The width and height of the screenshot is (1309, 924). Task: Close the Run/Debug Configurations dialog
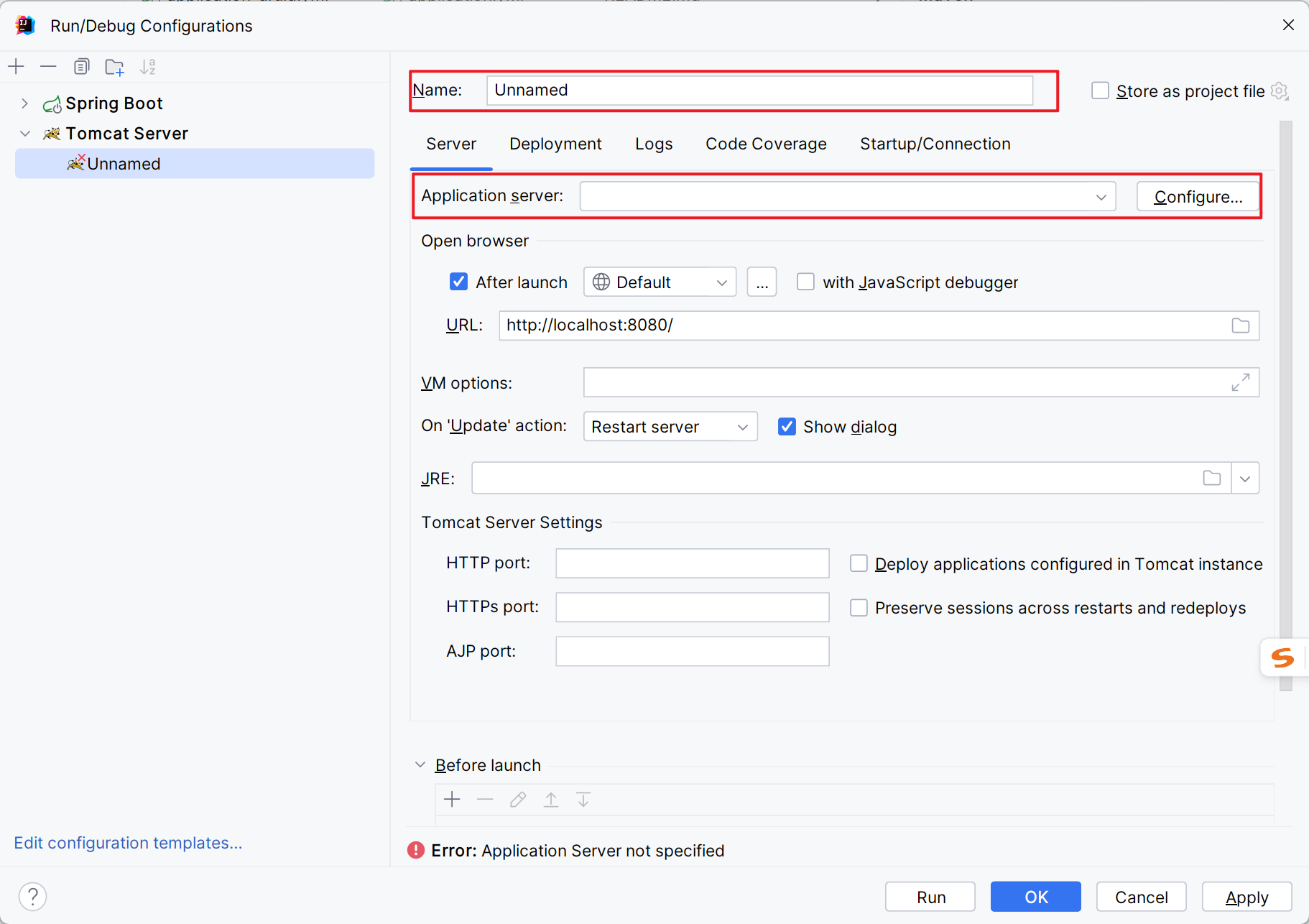tap(1288, 25)
